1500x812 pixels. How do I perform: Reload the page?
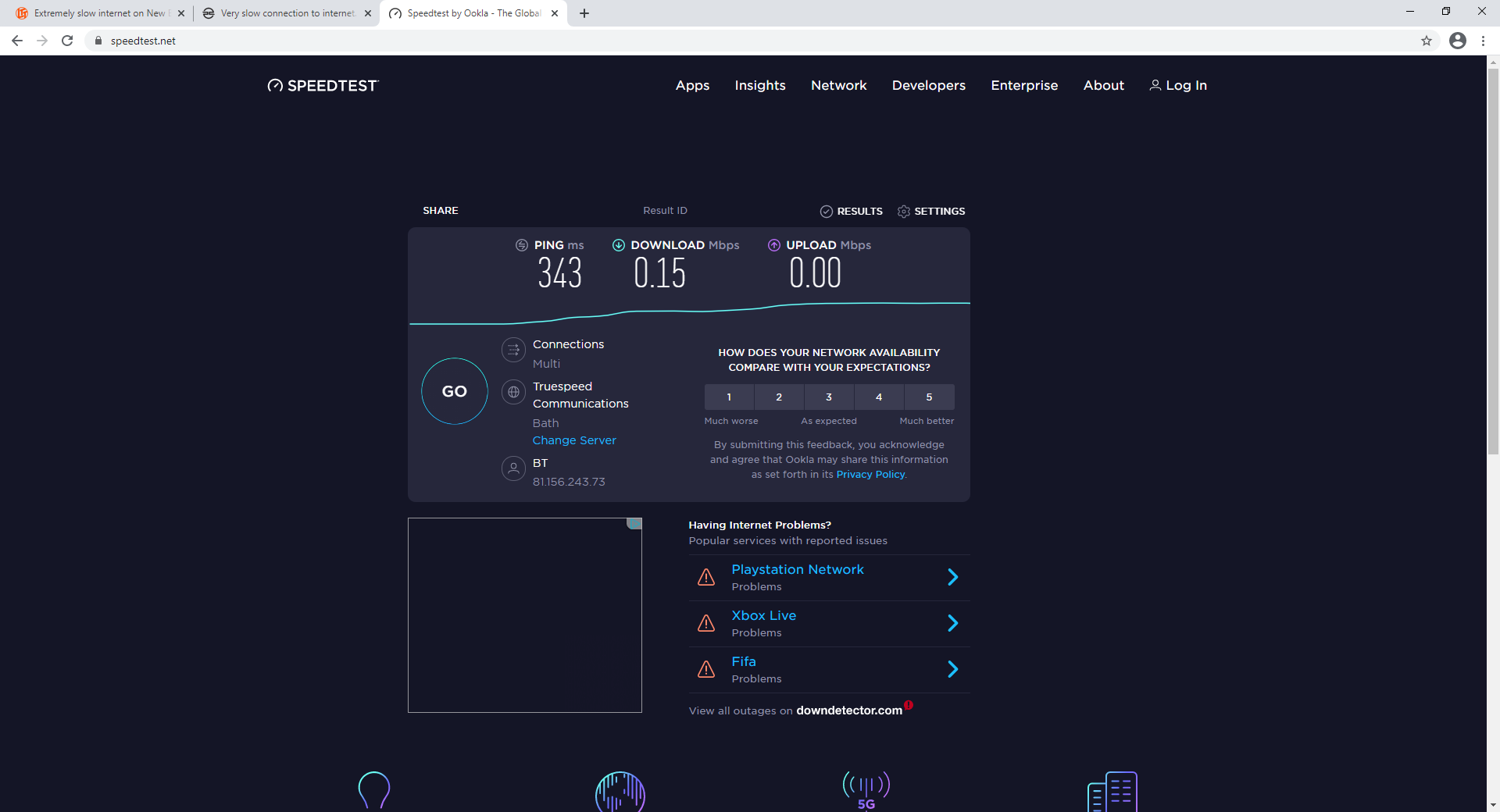pos(67,41)
